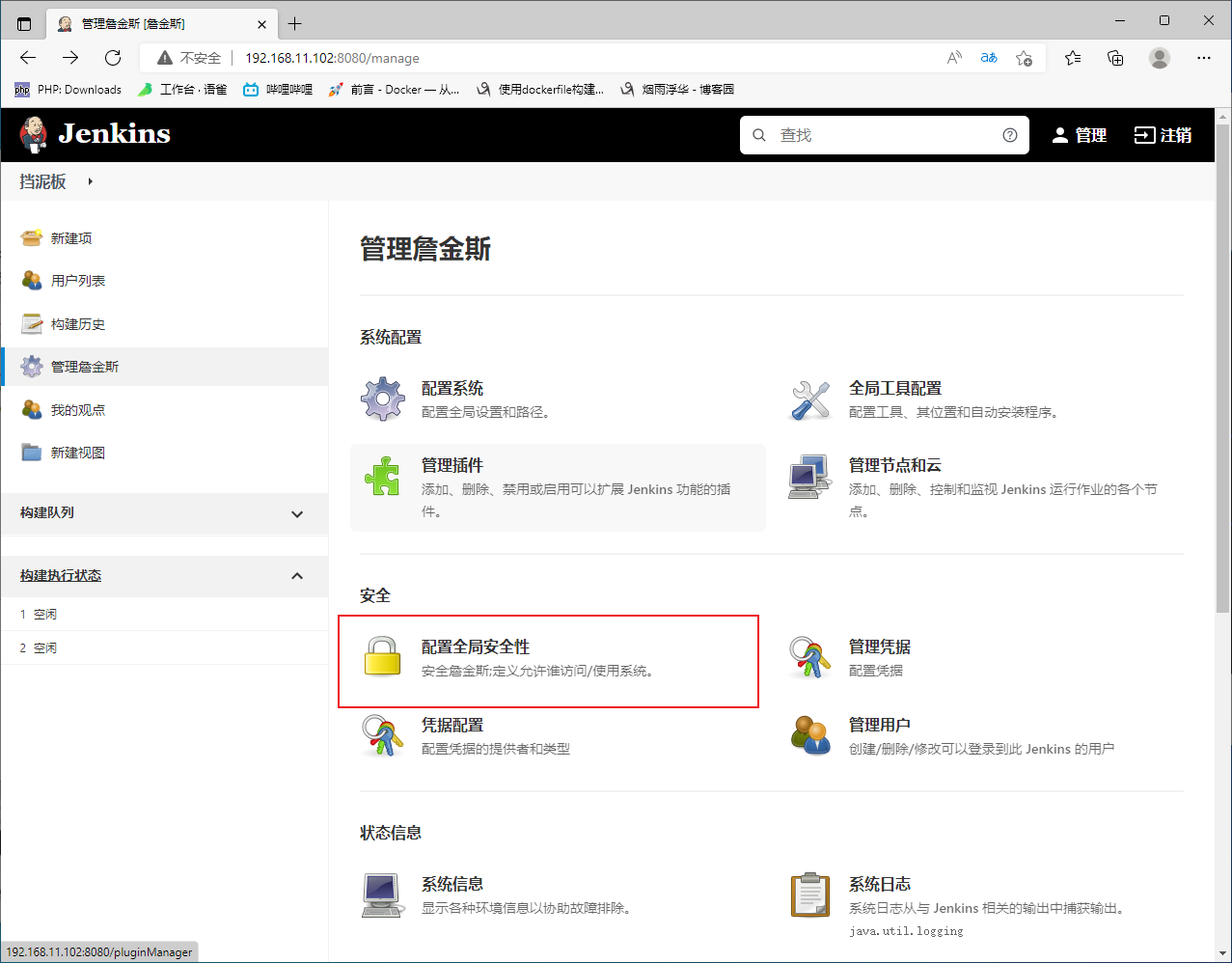Open 配置系统 settings title
Viewport: 1232px width, 963px height.
[452, 388]
